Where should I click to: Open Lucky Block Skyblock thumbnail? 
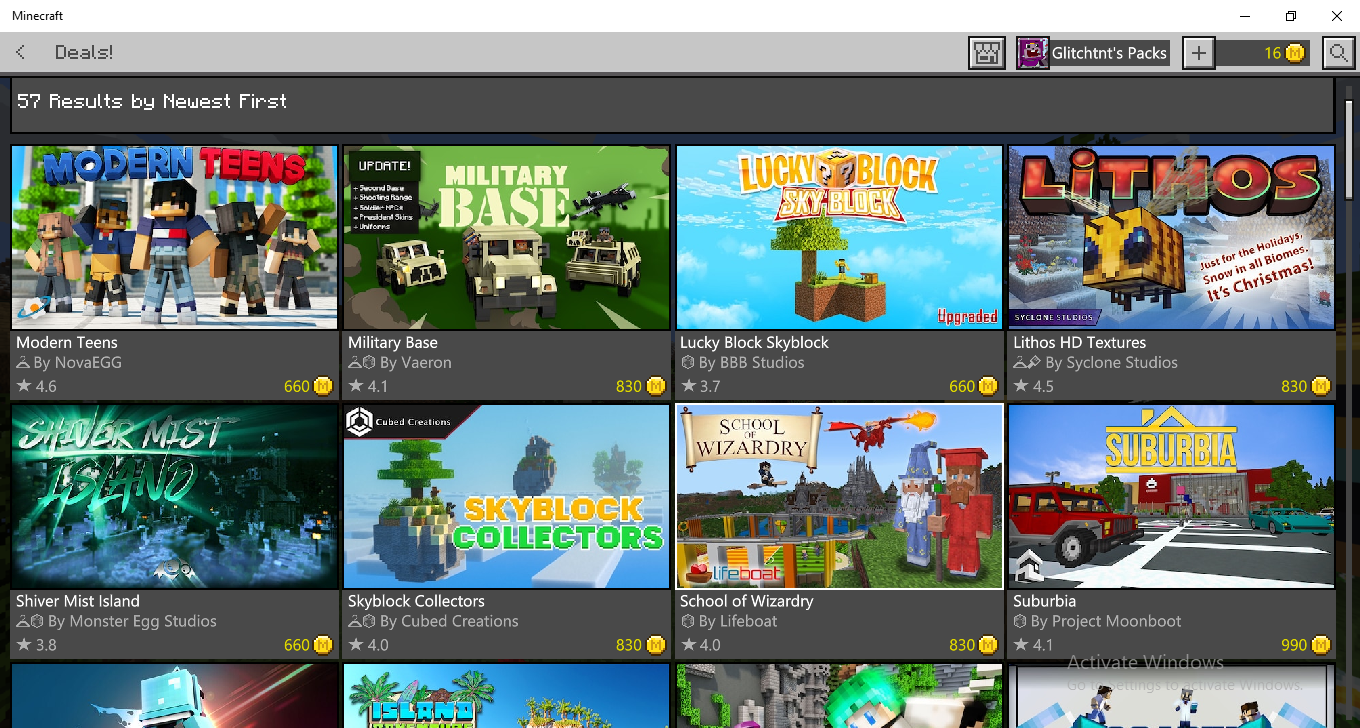click(x=839, y=237)
